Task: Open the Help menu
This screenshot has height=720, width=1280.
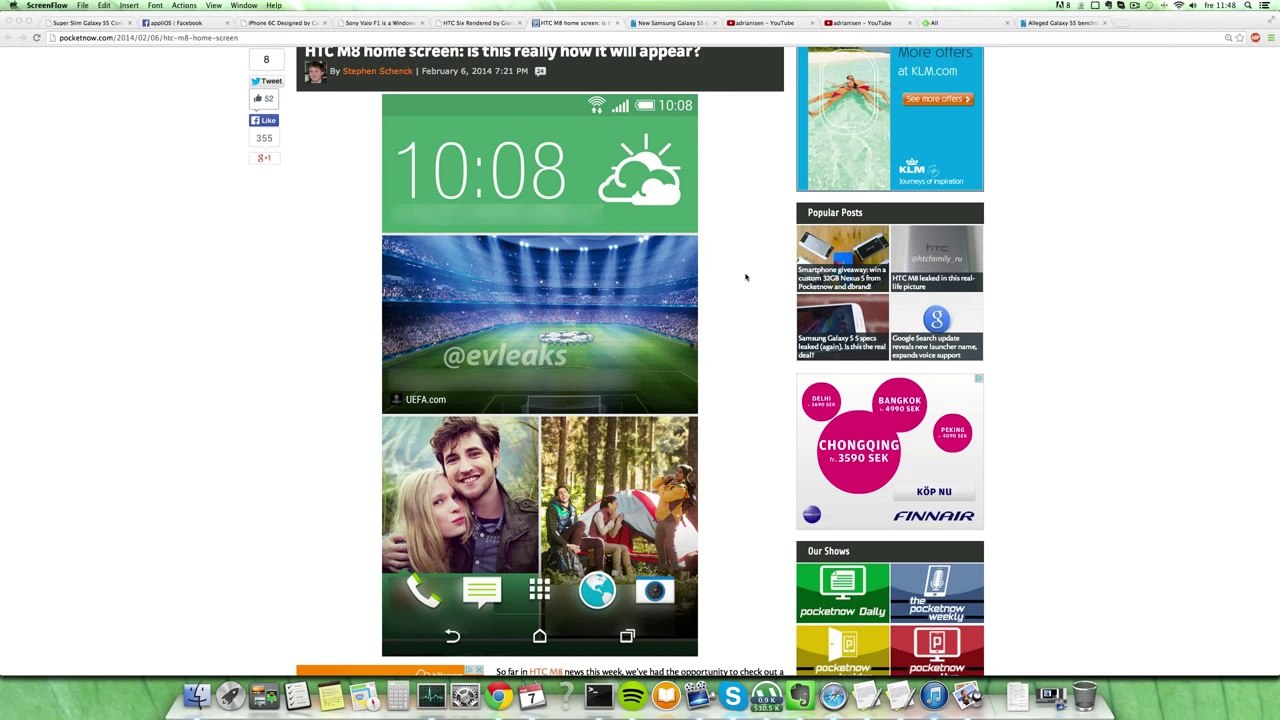Action: tap(274, 5)
